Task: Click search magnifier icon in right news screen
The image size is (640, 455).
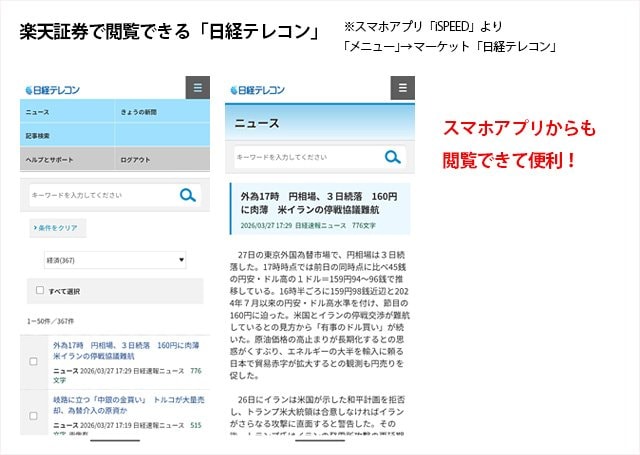Action: point(393,157)
